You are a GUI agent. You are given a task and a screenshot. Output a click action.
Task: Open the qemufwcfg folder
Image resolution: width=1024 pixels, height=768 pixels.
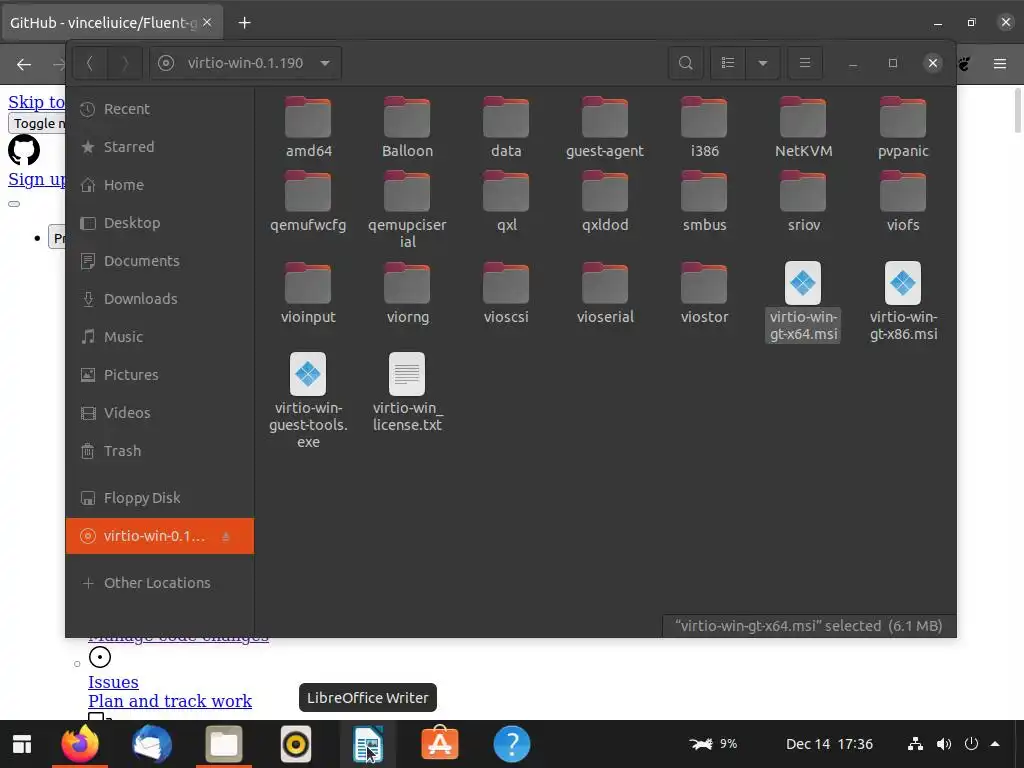(x=308, y=201)
